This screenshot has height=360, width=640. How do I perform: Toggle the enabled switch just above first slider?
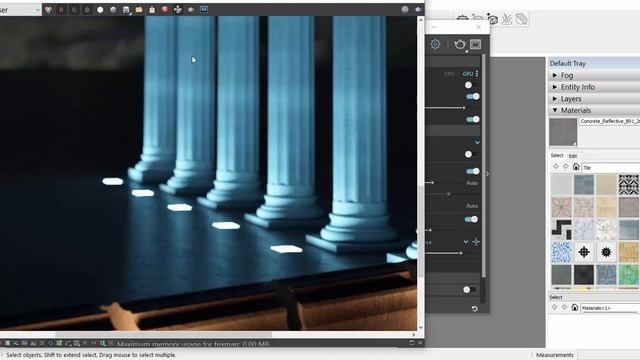[473, 96]
